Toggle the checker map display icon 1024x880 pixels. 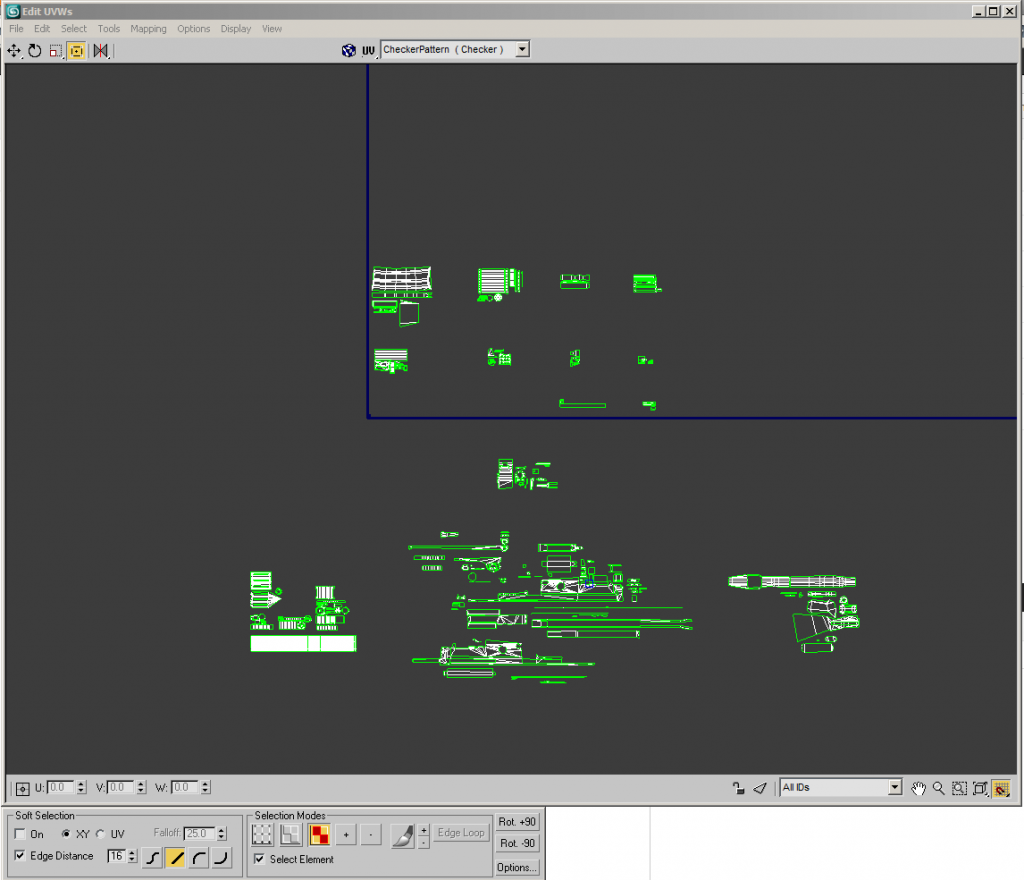click(348, 50)
